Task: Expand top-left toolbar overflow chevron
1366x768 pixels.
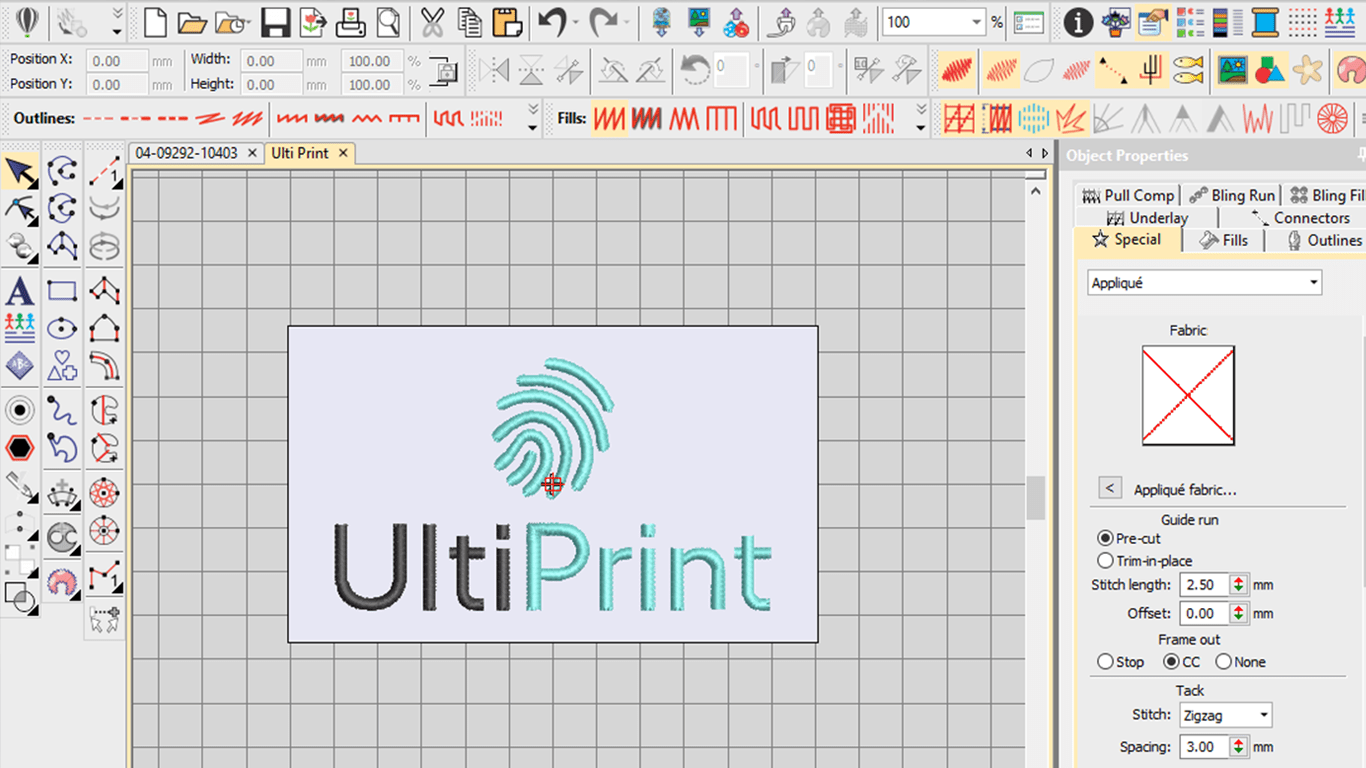Action: pyautogui.click(x=118, y=22)
